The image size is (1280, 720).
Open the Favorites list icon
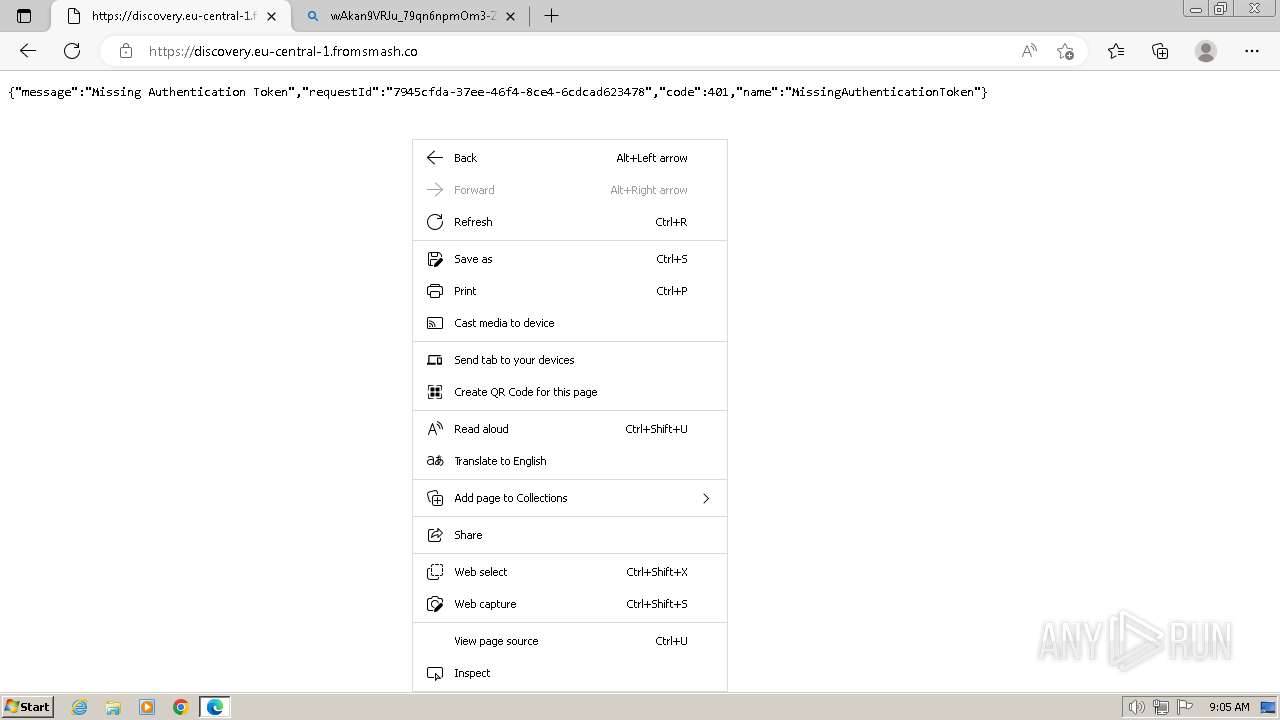[1116, 51]
